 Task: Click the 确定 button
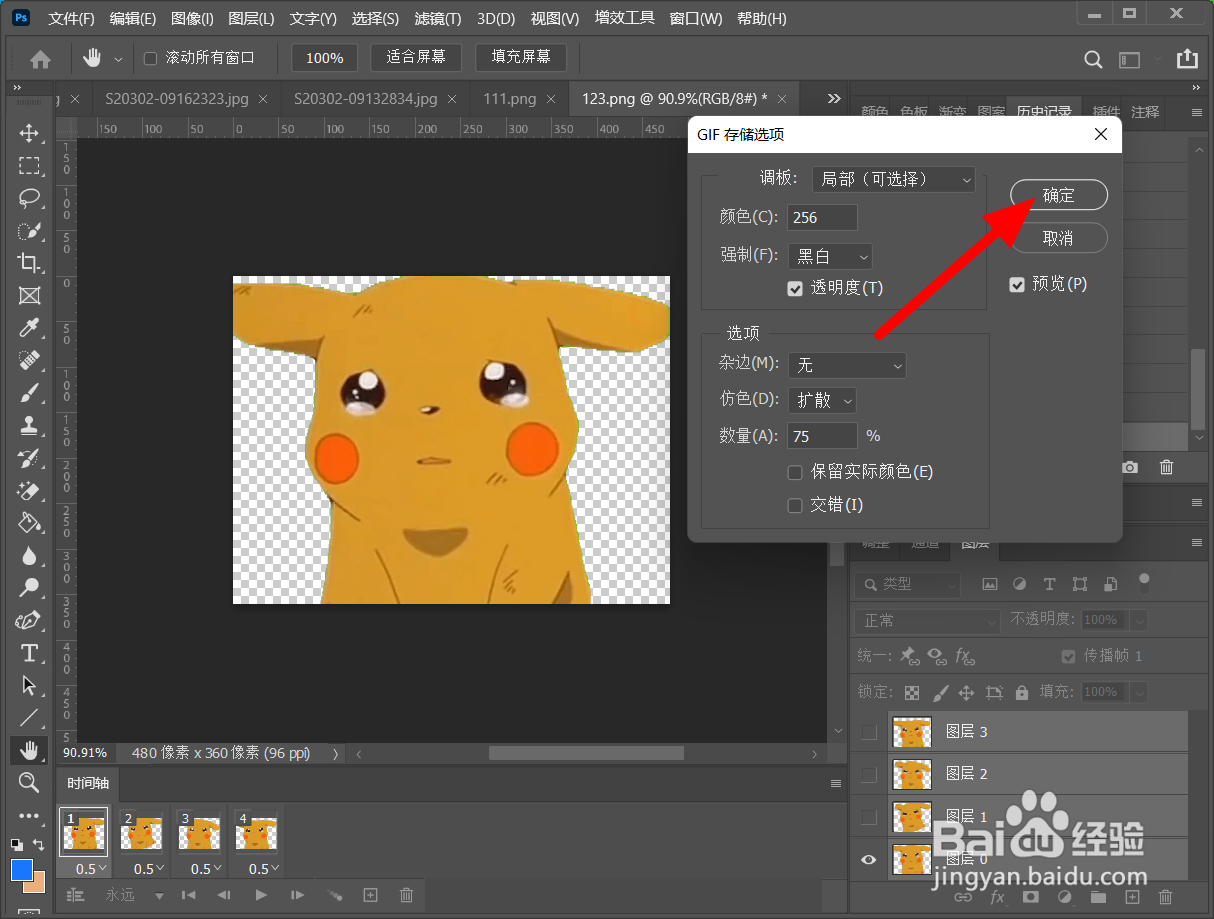point(1059,195)
